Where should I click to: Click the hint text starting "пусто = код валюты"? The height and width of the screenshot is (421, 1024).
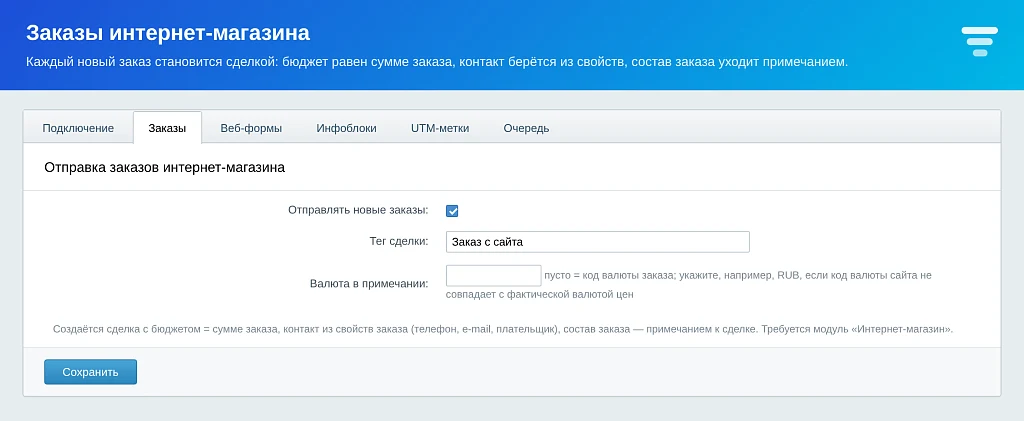pyautogui.click(x=689, y=285)
